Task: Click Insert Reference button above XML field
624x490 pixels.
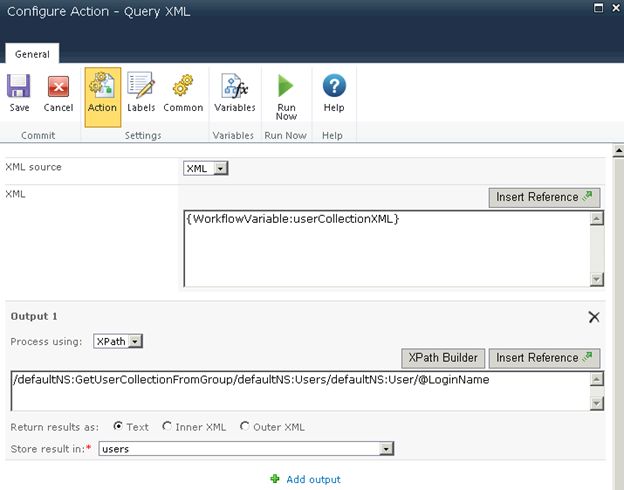Action: pos(544,197)
